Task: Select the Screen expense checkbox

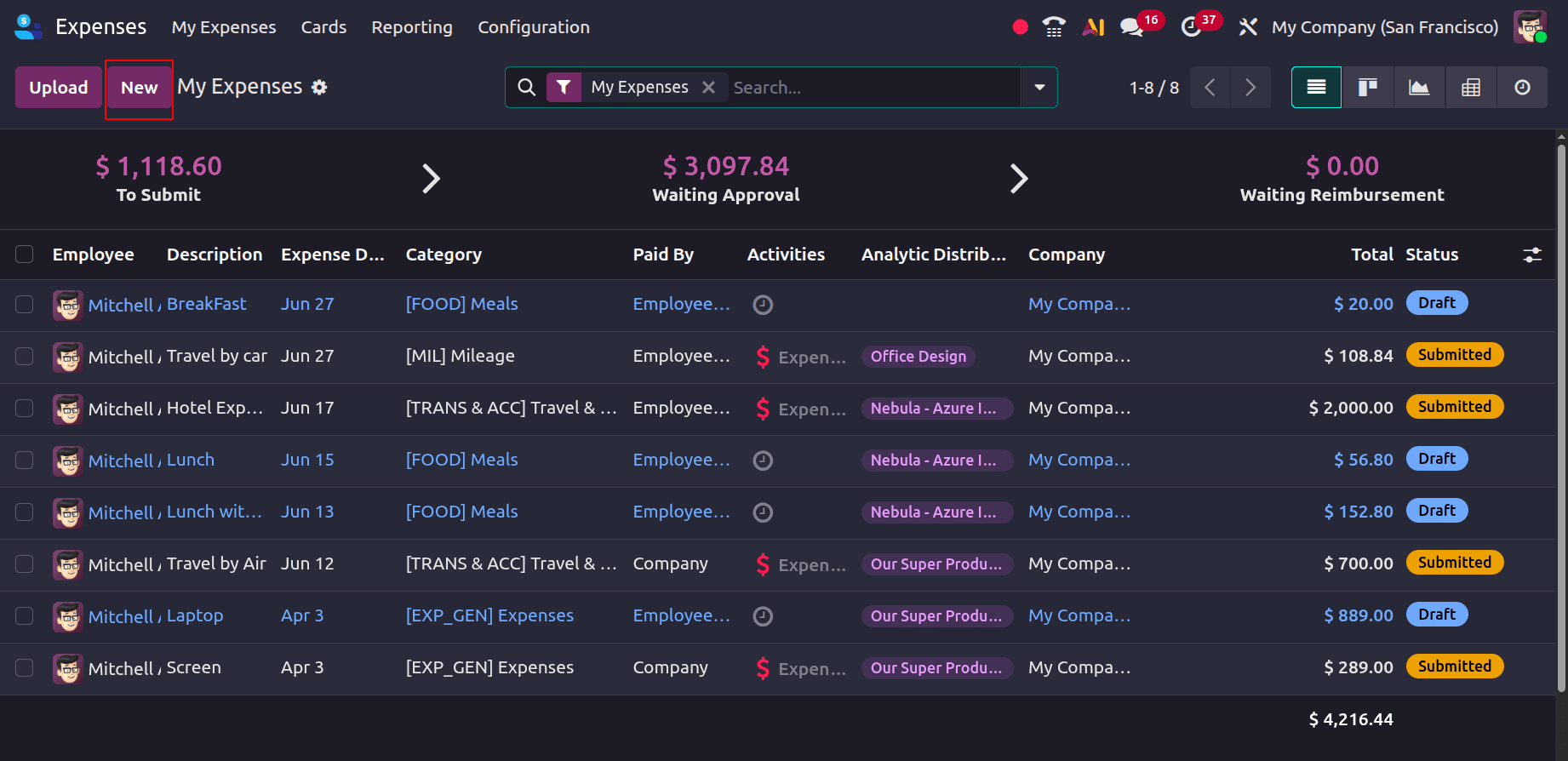Action: coord(25,668)
